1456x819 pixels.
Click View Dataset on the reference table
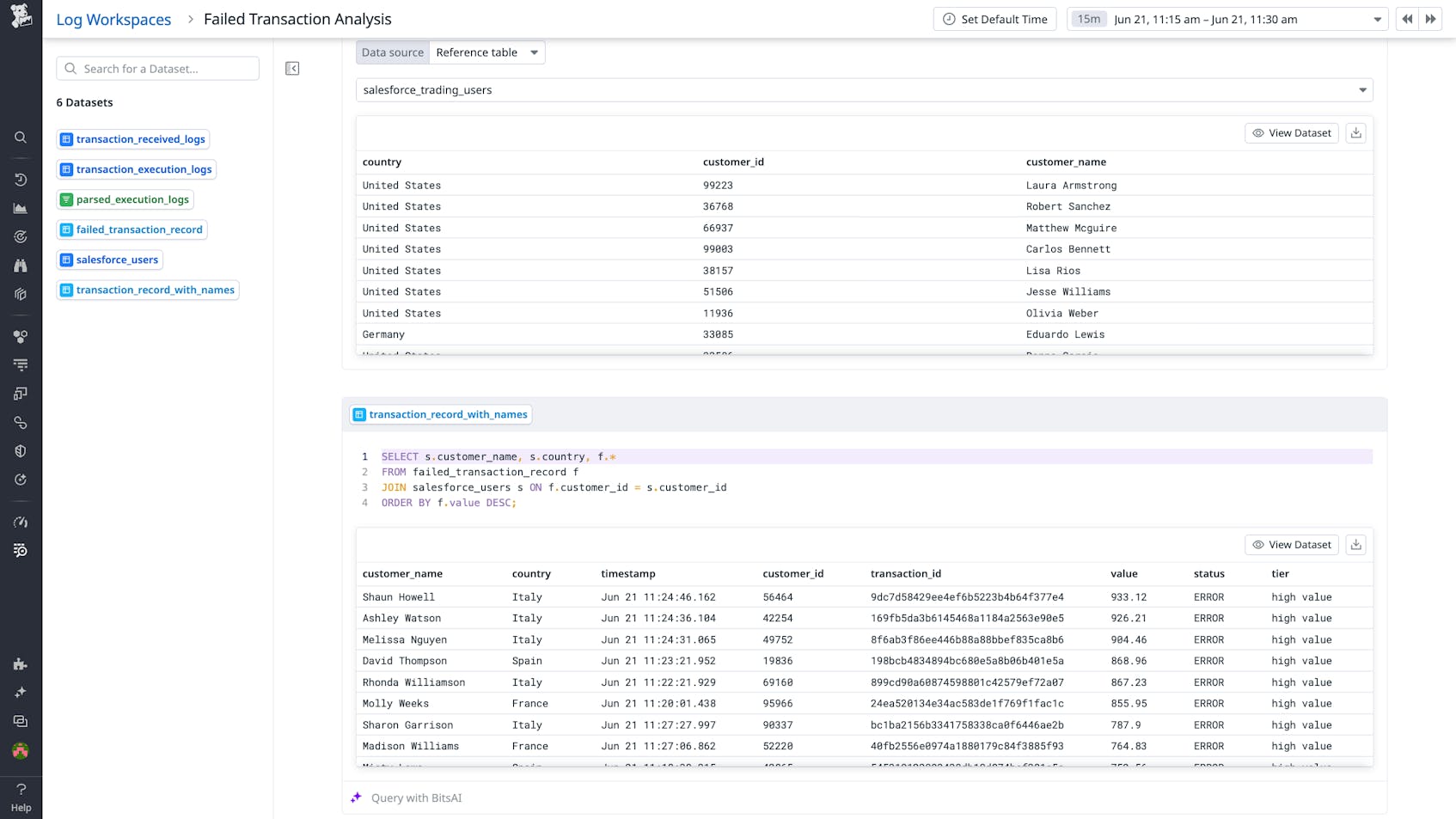[x=1292, y=132]
